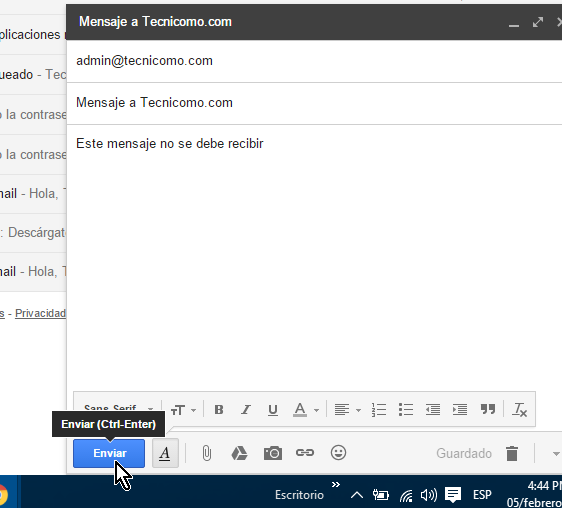Viewport: 562px width, 508px height.
Task: Insert files using Google Drive icon
Action: (x=239, y=453)
